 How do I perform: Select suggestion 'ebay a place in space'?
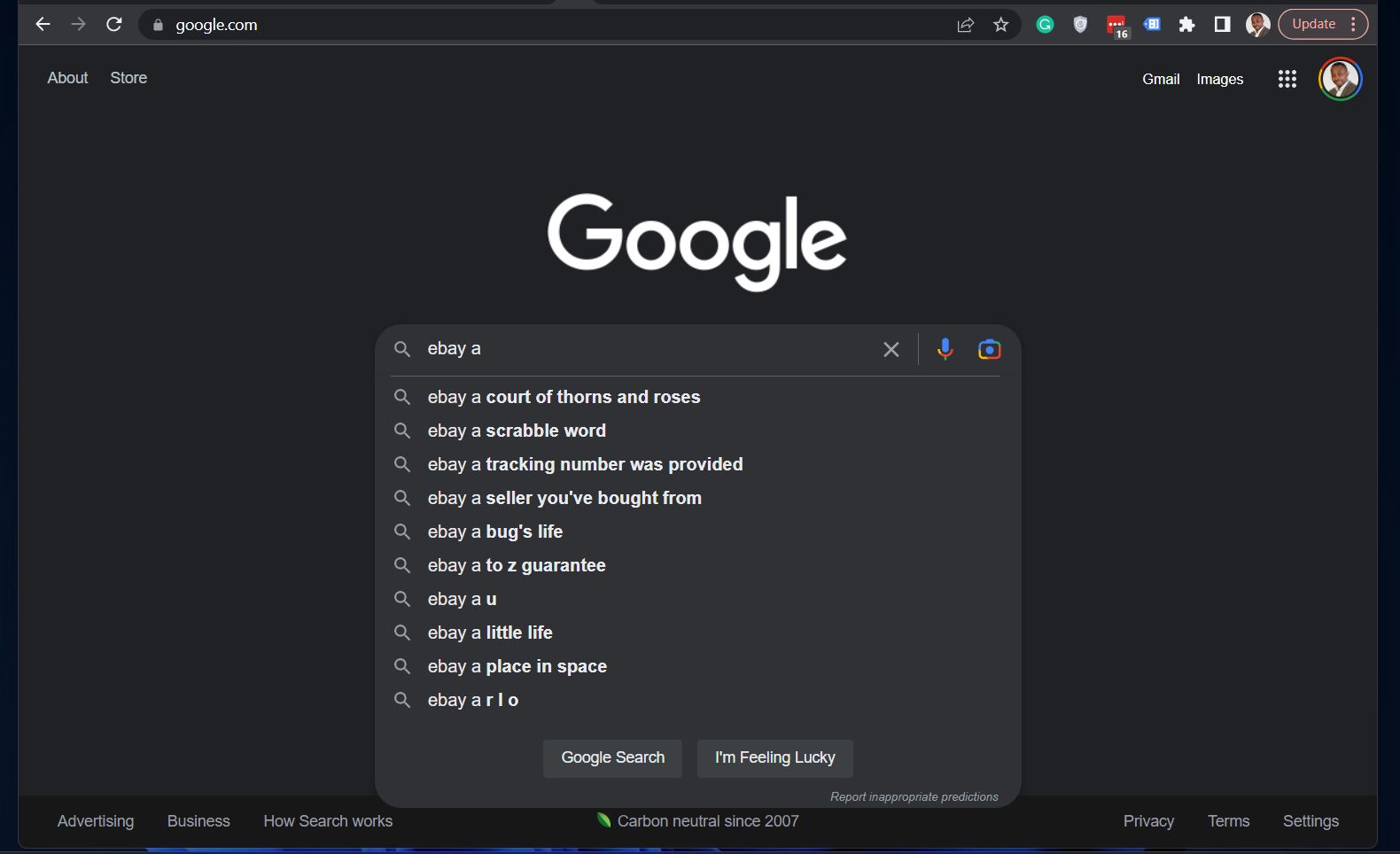click(698, 666)
